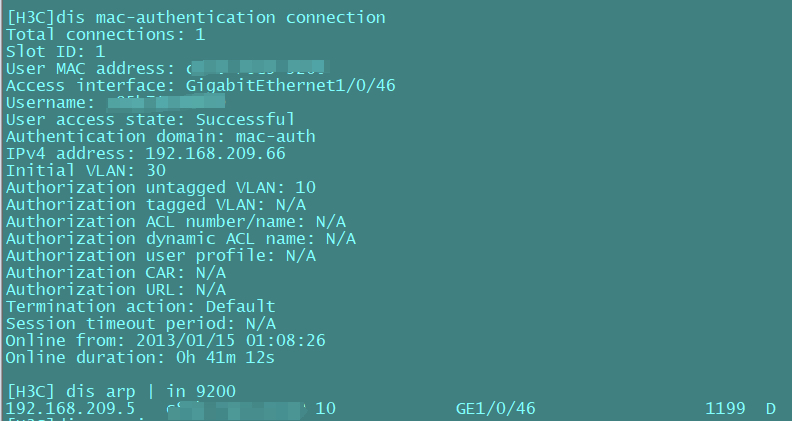This screenshot has height=421, width=792.
Task: Click the 'Authorization user profile' line
Action: (161, 256)
